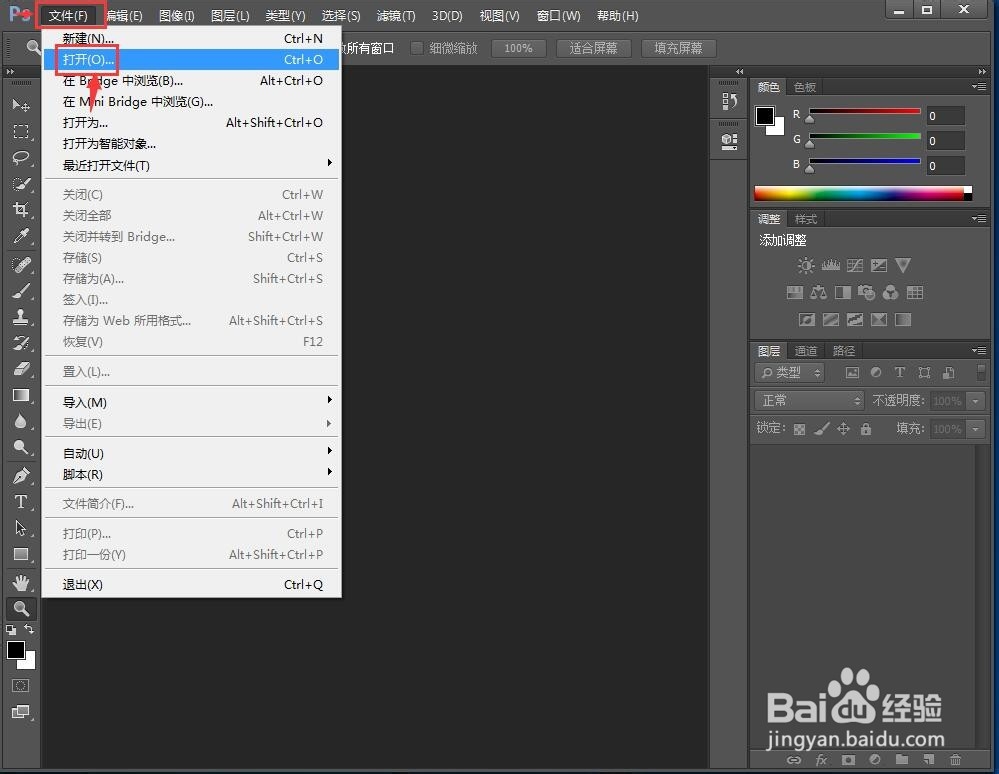
Task: Open the 3D panel icon
Action: (x=729, y=141)
